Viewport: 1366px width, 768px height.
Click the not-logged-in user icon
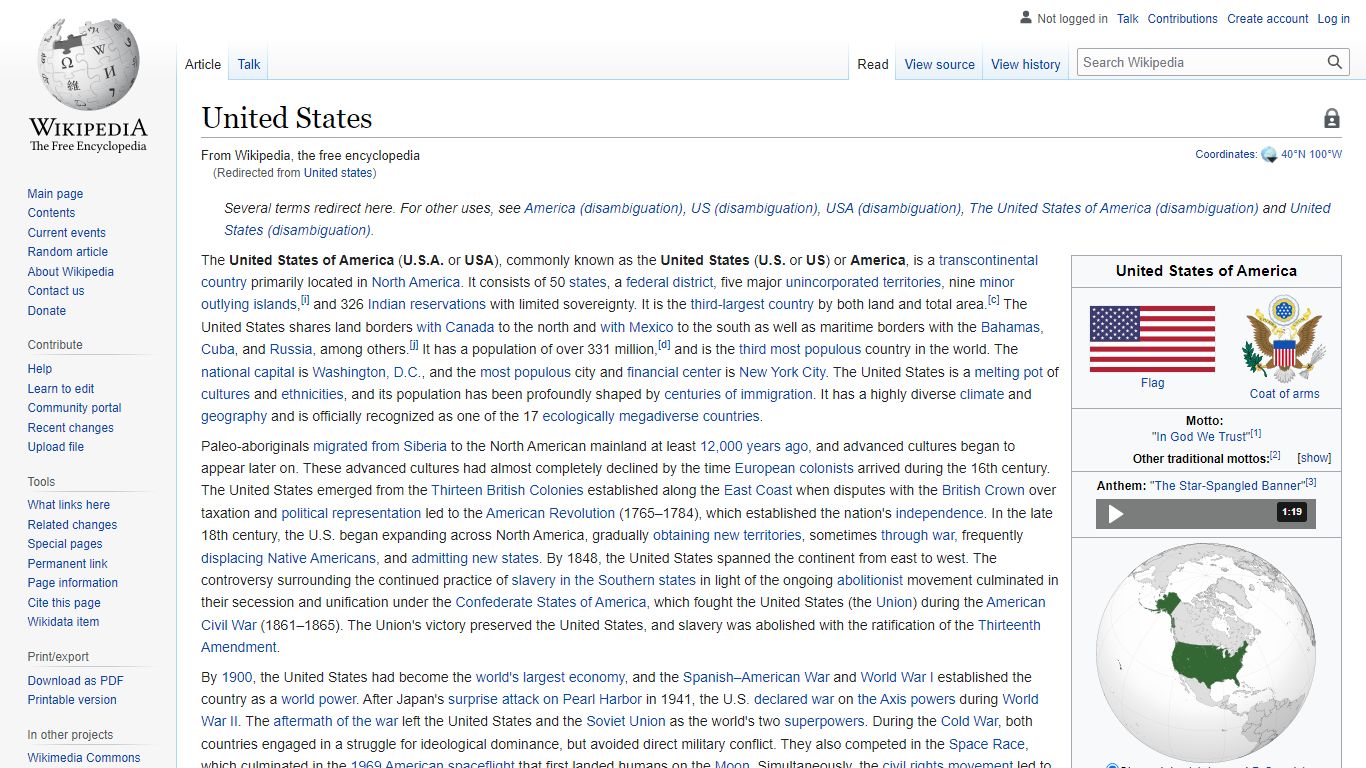tap(1025, 18)
